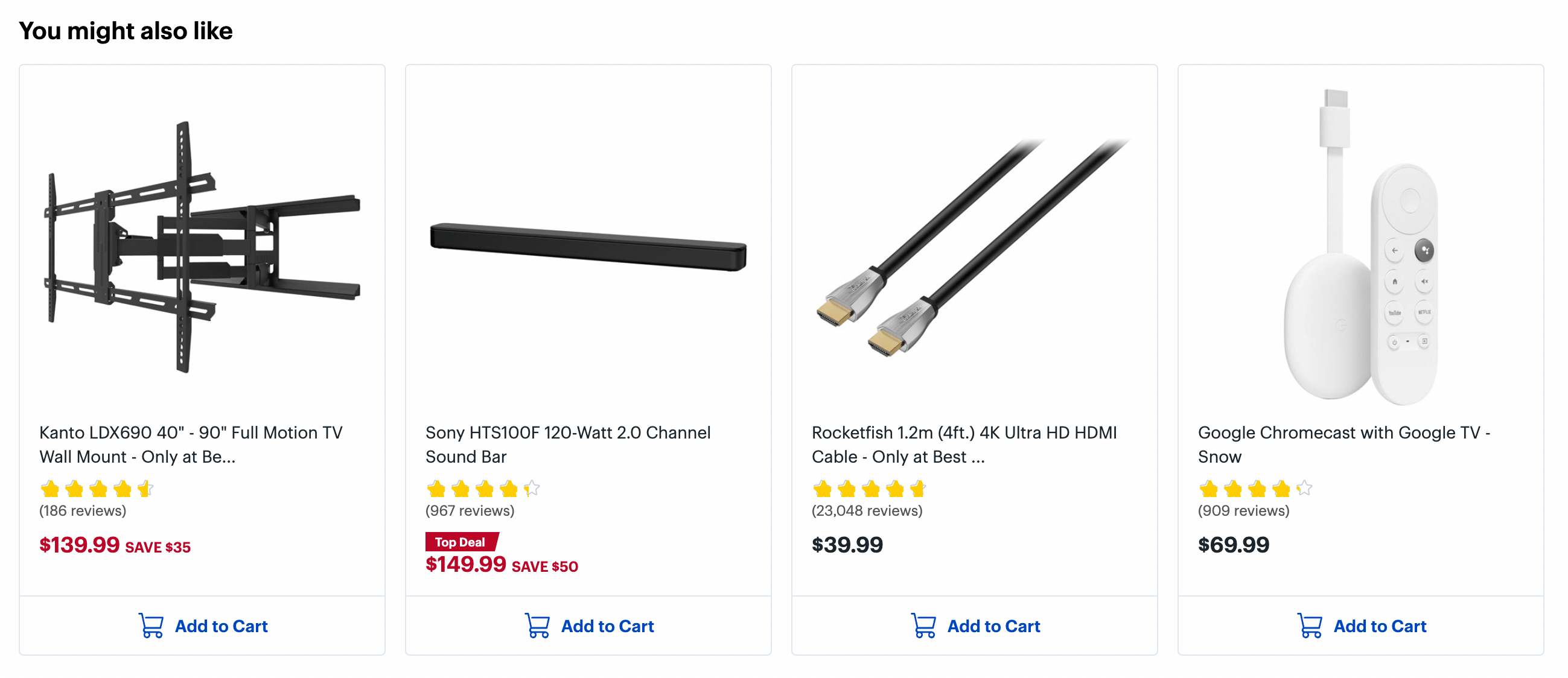Click the You might also like heading
Viewport: 1568px width, 678px height.
coord(126,29)
